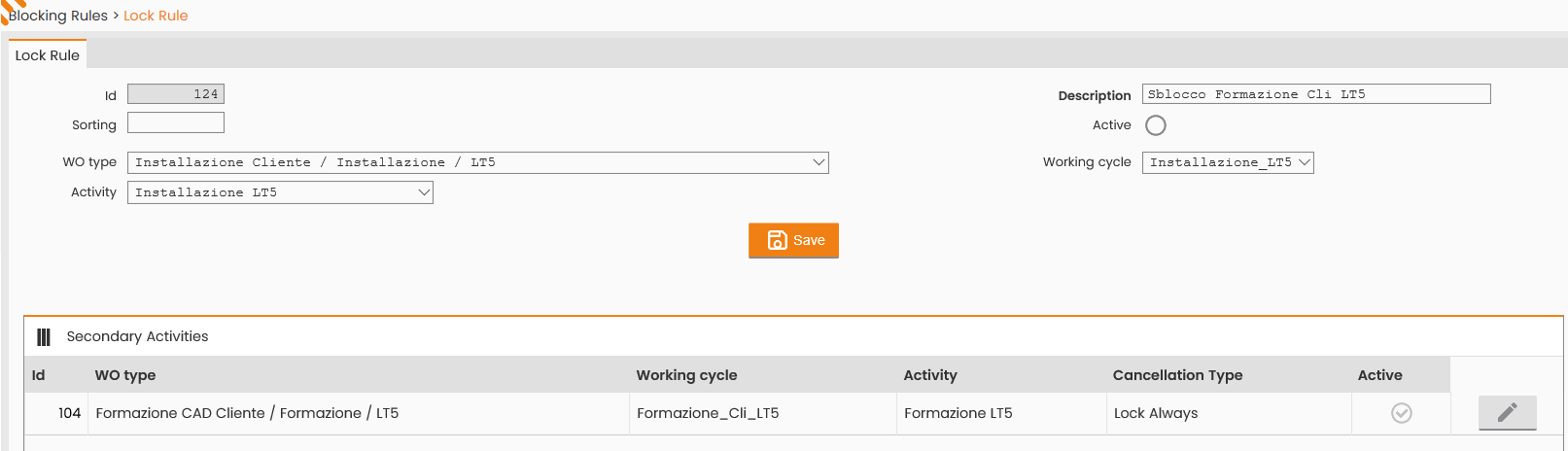Click the floppy disk icon on Save
The height and width of the screenshot is (451, 1568).
tap(777, 240)
